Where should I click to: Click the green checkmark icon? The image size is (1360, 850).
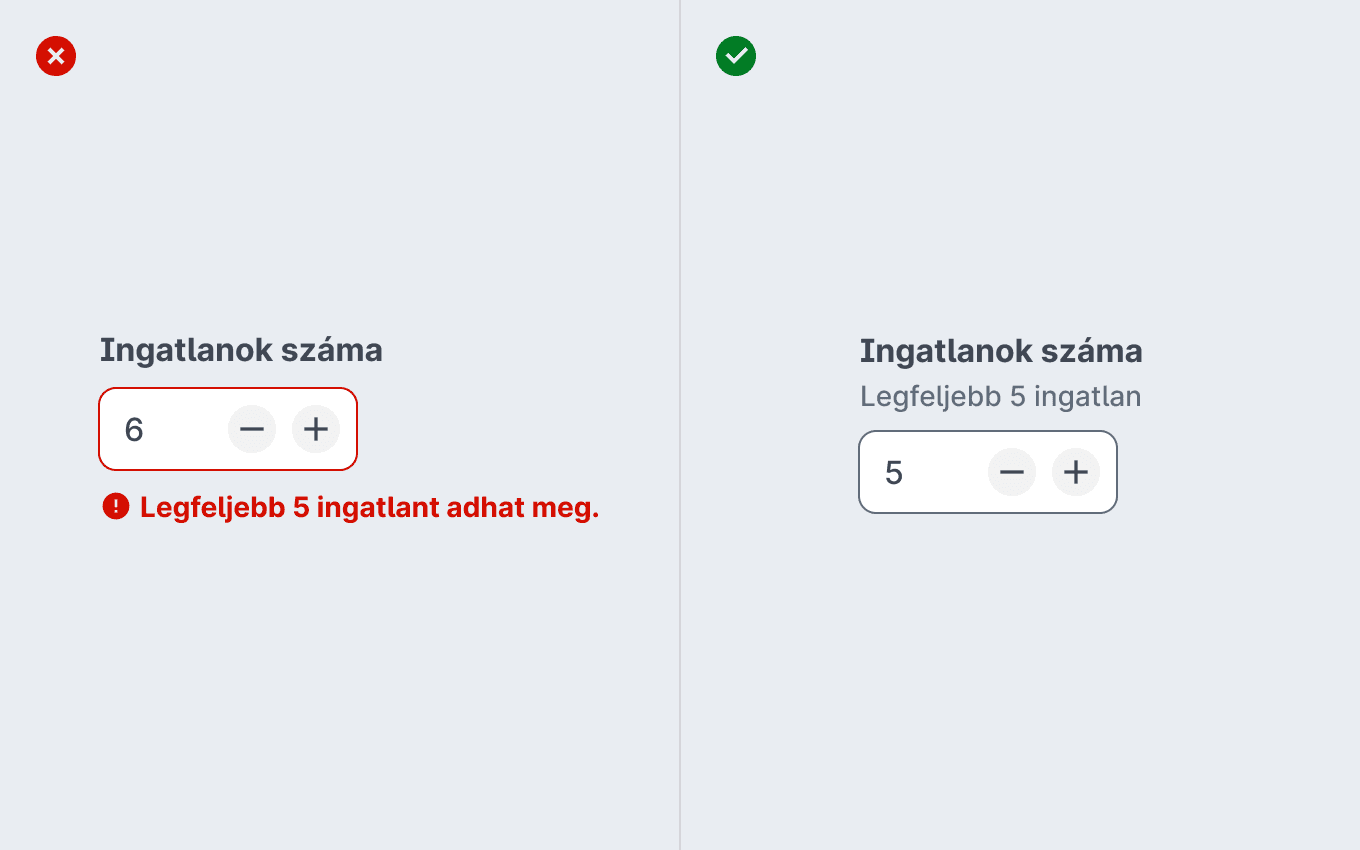[x=736, y=56]
